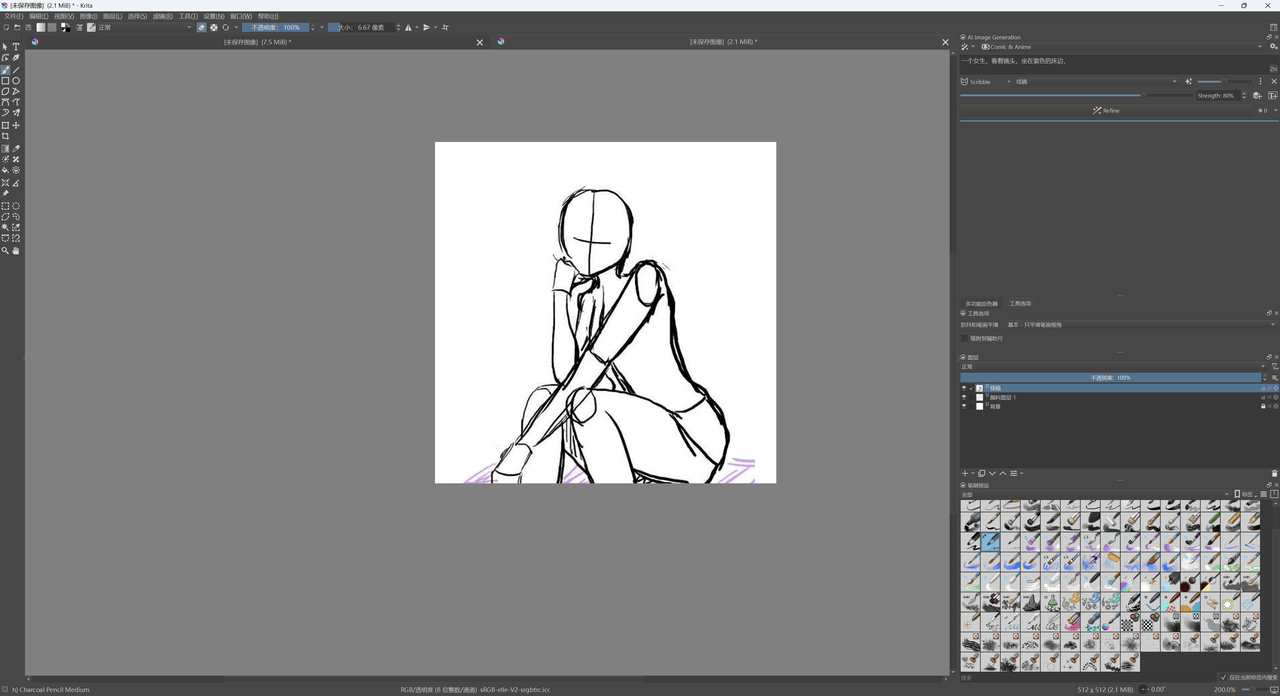Select the Crop tool

(5, 137)
